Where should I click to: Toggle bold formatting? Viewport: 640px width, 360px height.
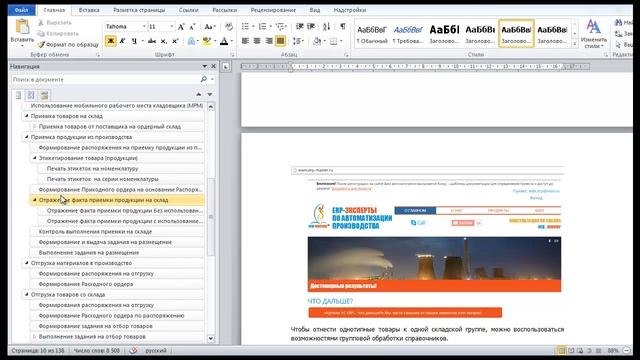point(111,41)
